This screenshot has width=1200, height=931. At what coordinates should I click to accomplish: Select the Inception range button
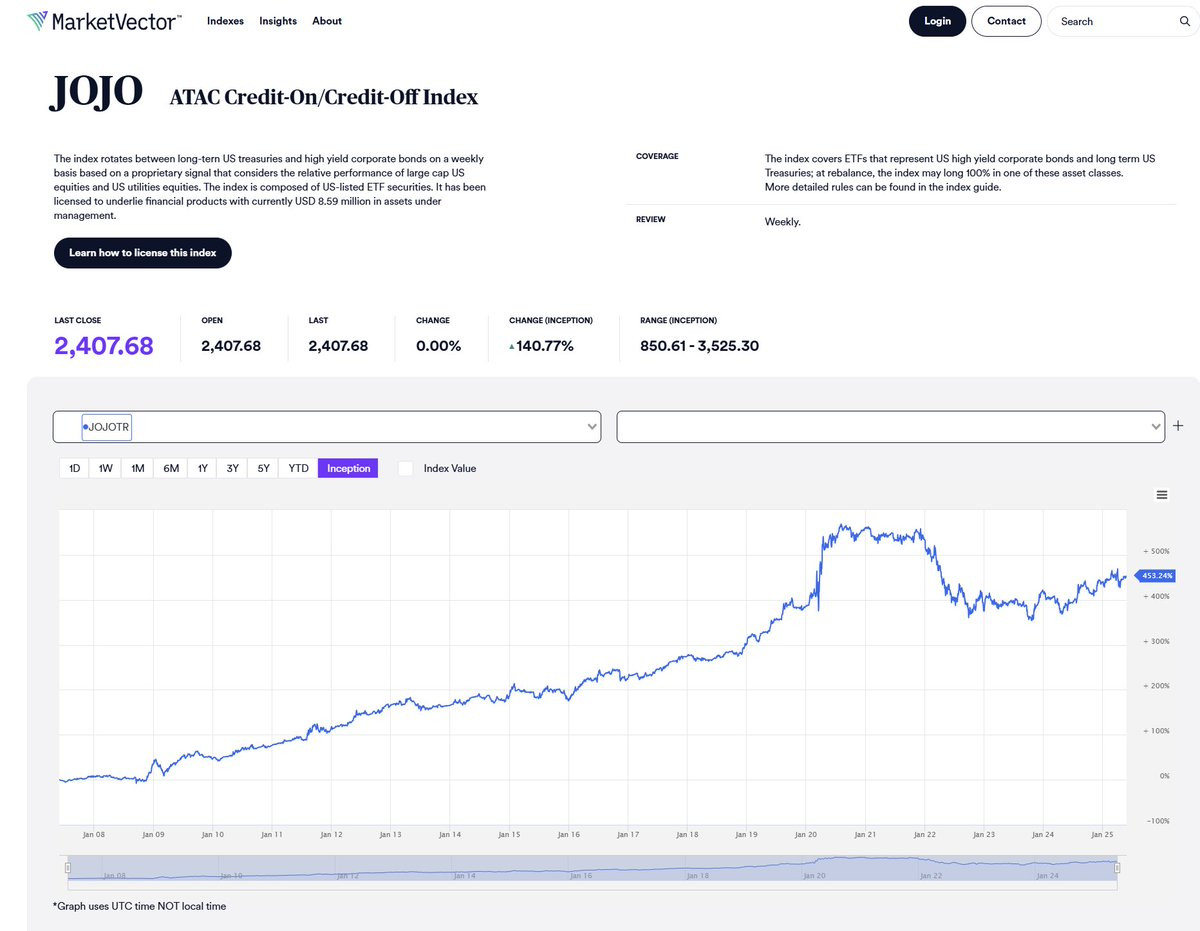348,468
